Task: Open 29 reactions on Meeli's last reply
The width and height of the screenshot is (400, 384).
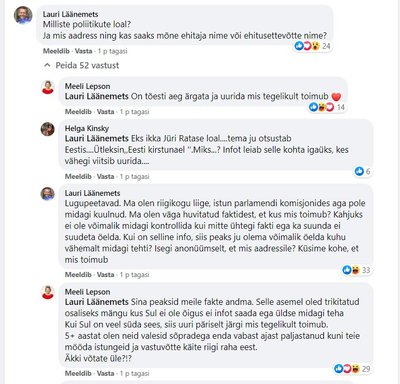Action: click(x=352, y=369)
